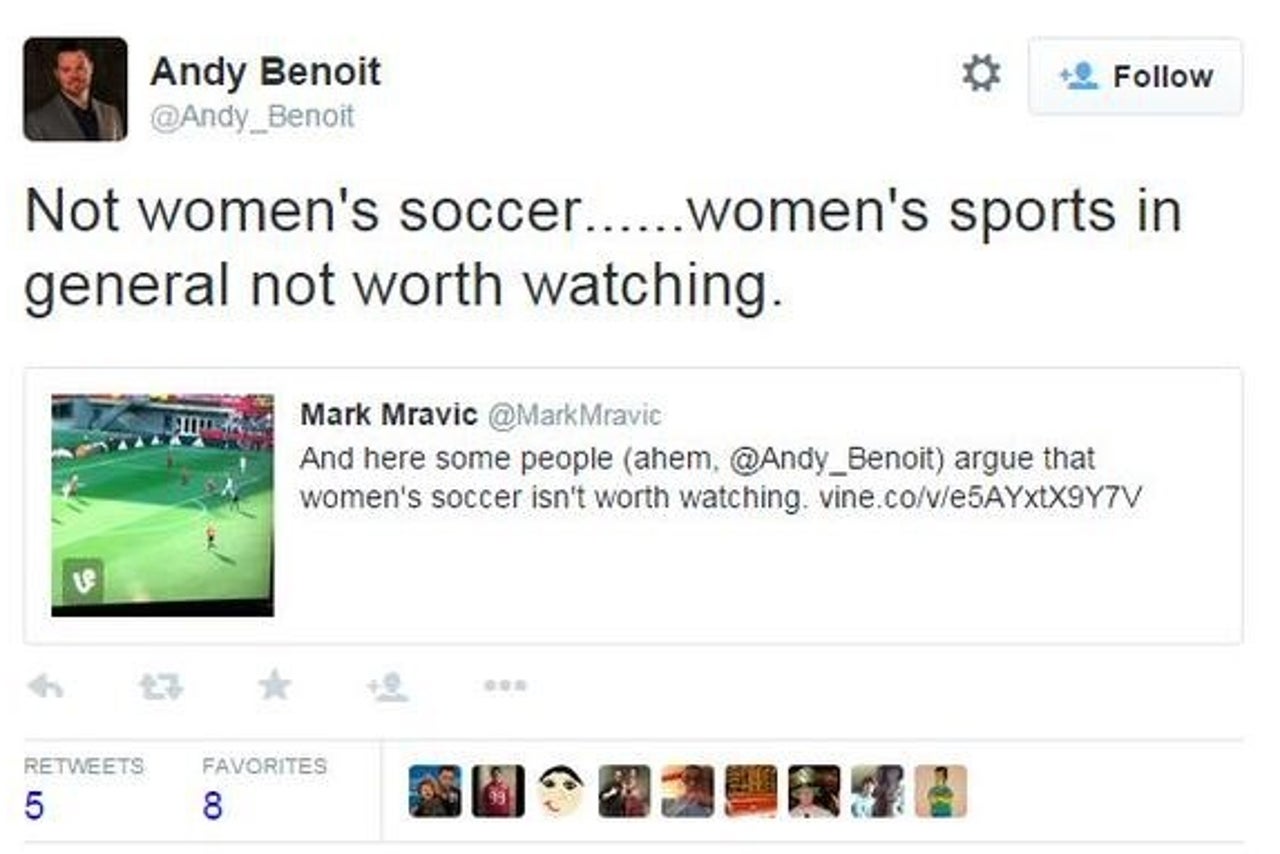The height and width of the screenshot is (854, 1280).
Task: View the 8 favorites list
Action: tap(264, 787)
